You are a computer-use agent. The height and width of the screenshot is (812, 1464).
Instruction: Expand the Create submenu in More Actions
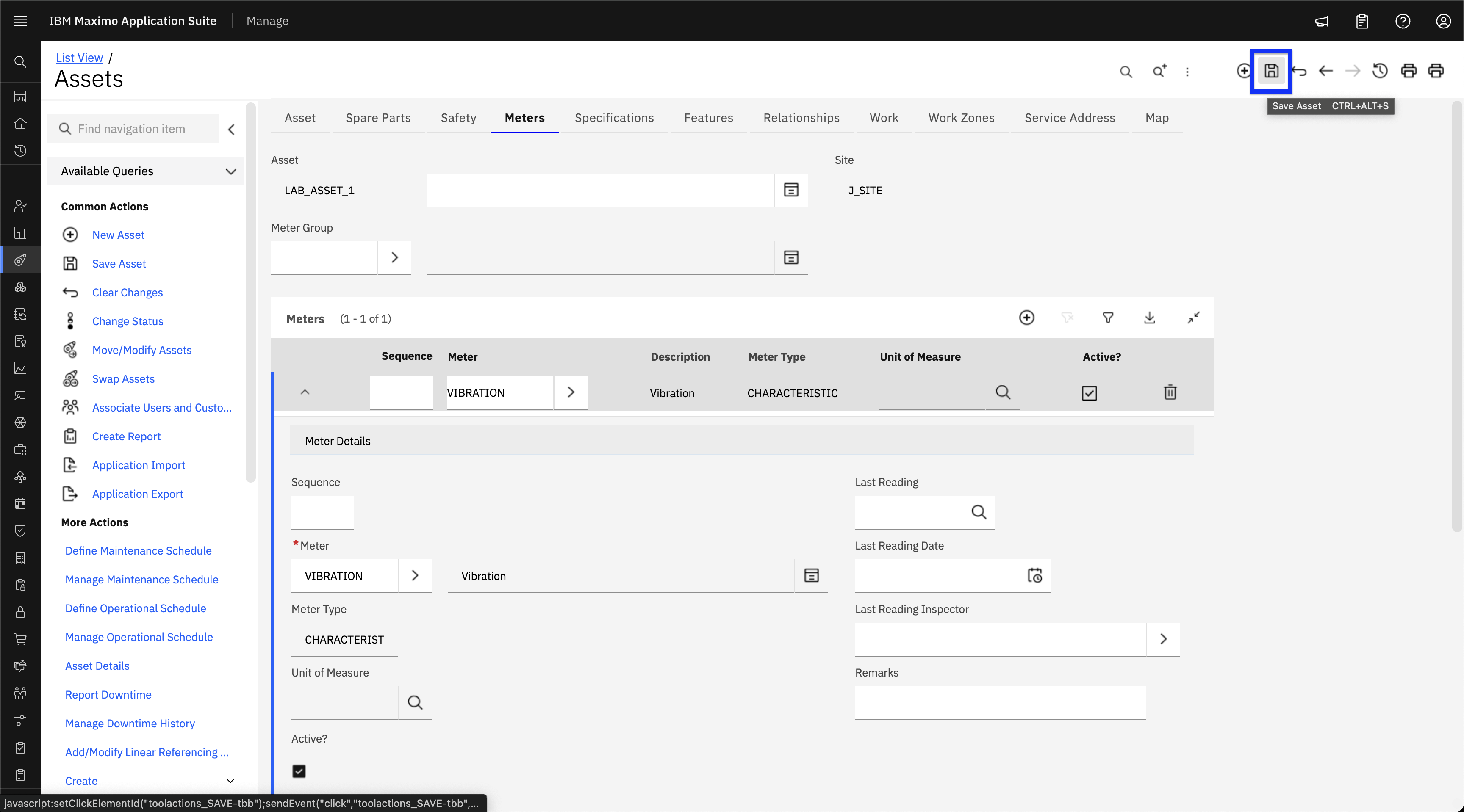pyautogui.click(x=230, y=781)
